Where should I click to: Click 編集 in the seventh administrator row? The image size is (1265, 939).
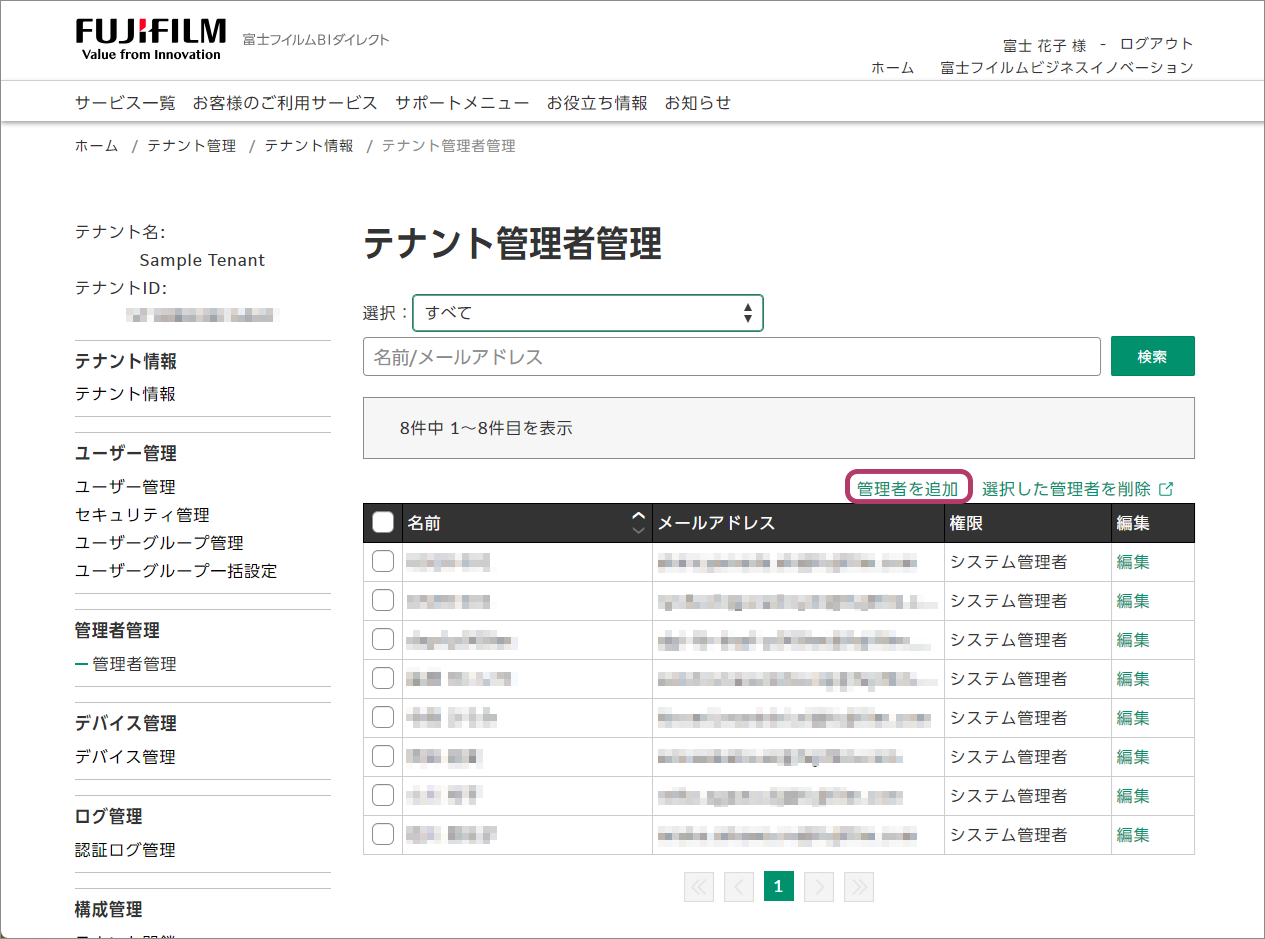pyautogui.click(x=1133, y=796)
